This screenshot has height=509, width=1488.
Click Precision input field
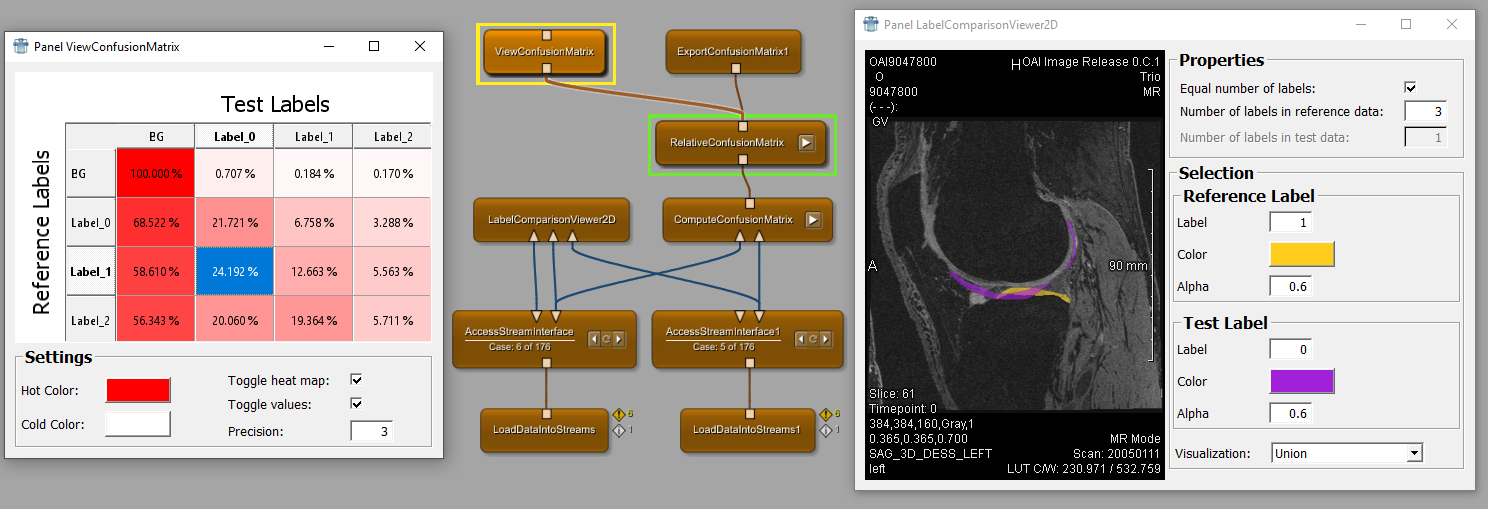pos(372,432)
